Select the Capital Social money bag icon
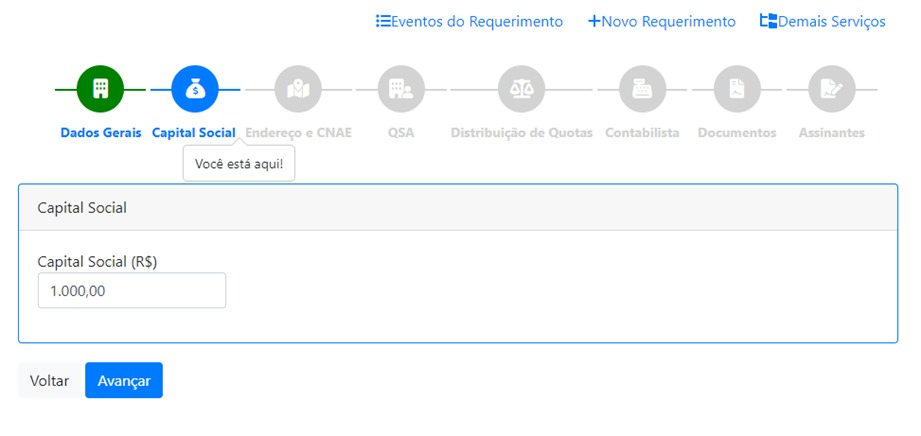 [x=195, y=89]
